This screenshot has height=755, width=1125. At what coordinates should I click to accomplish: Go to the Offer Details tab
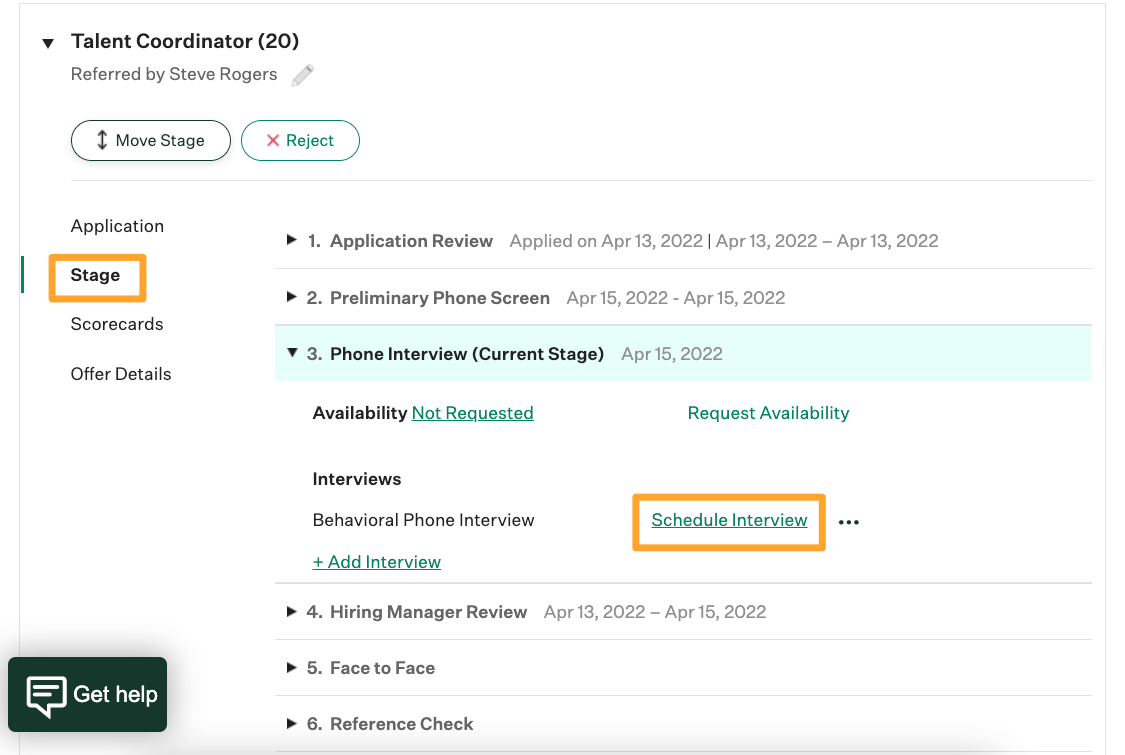pos(120,374)
